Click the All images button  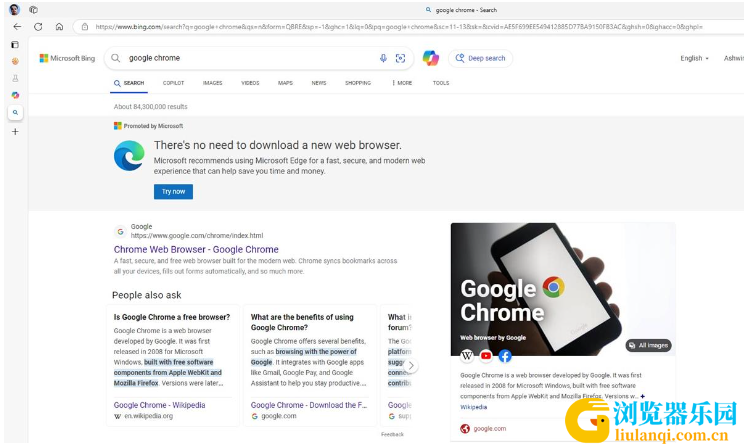click(x=649, y=345)
